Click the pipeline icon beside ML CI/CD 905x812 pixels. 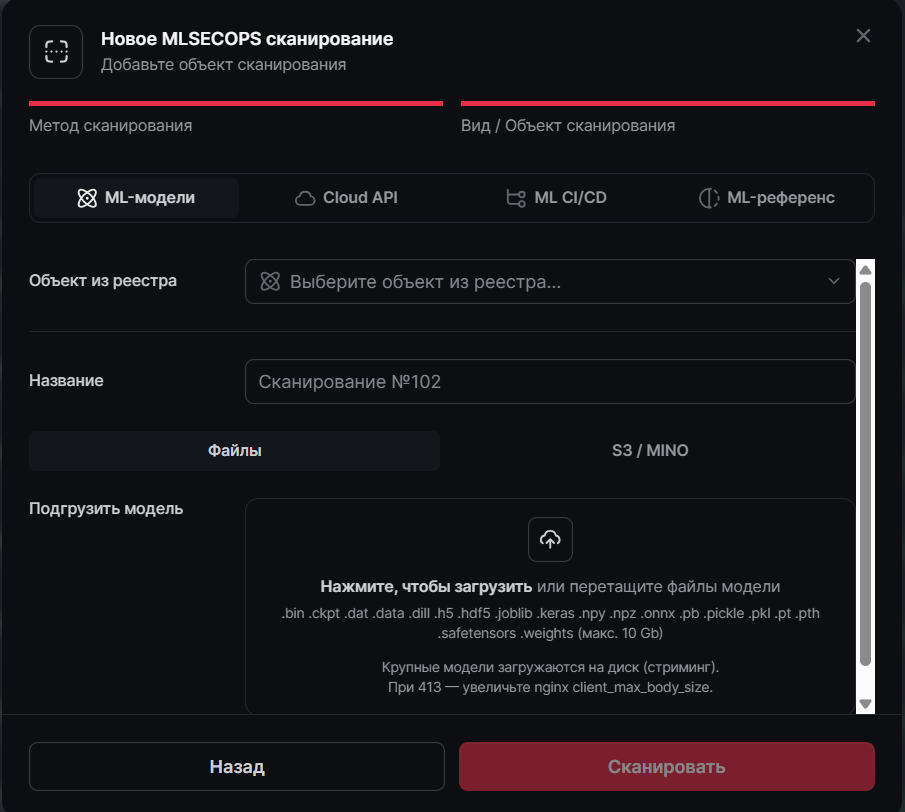pyautogui.click(x=516, y=198)
